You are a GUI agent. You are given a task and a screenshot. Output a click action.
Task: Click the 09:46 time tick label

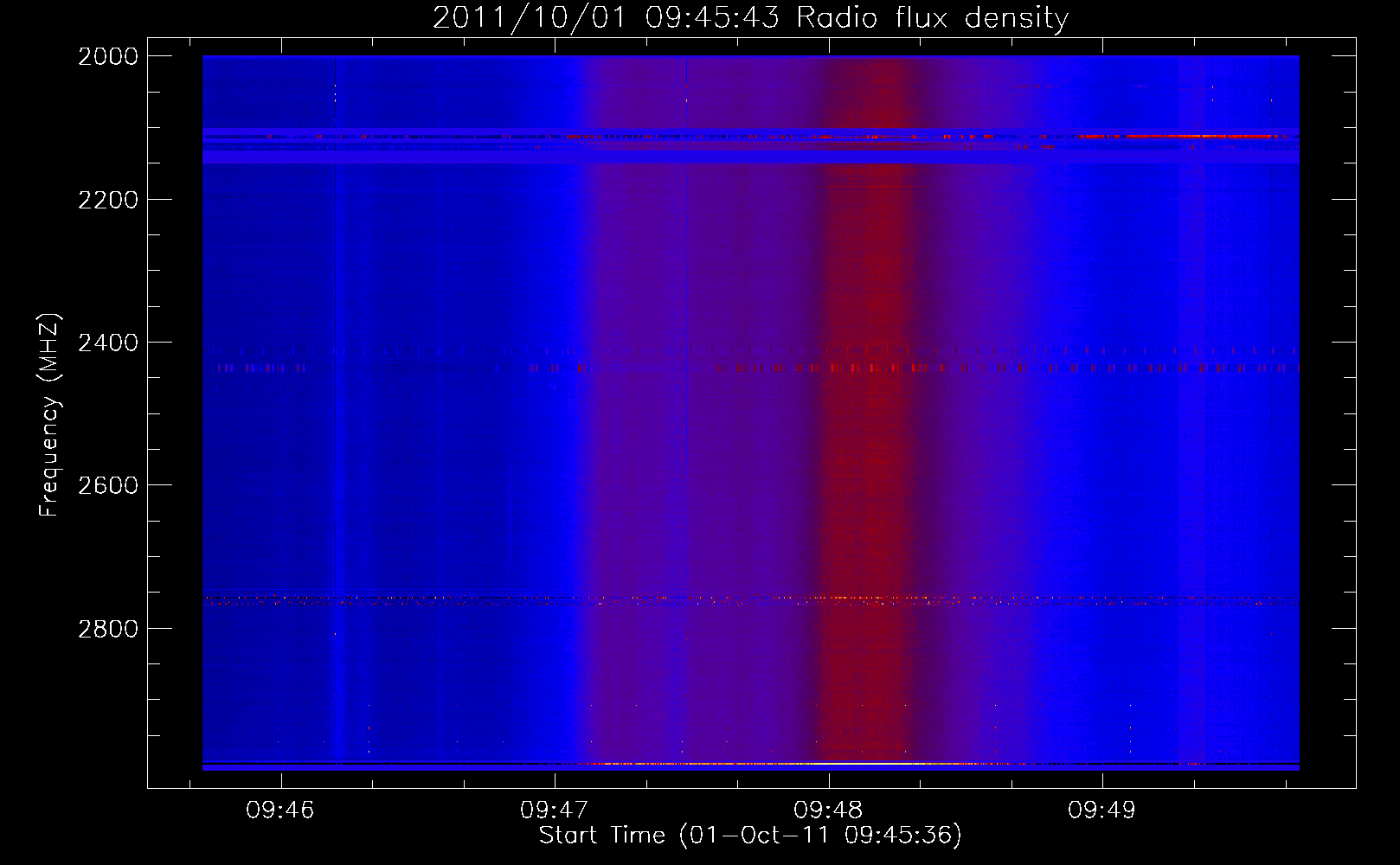click(280, 811)
